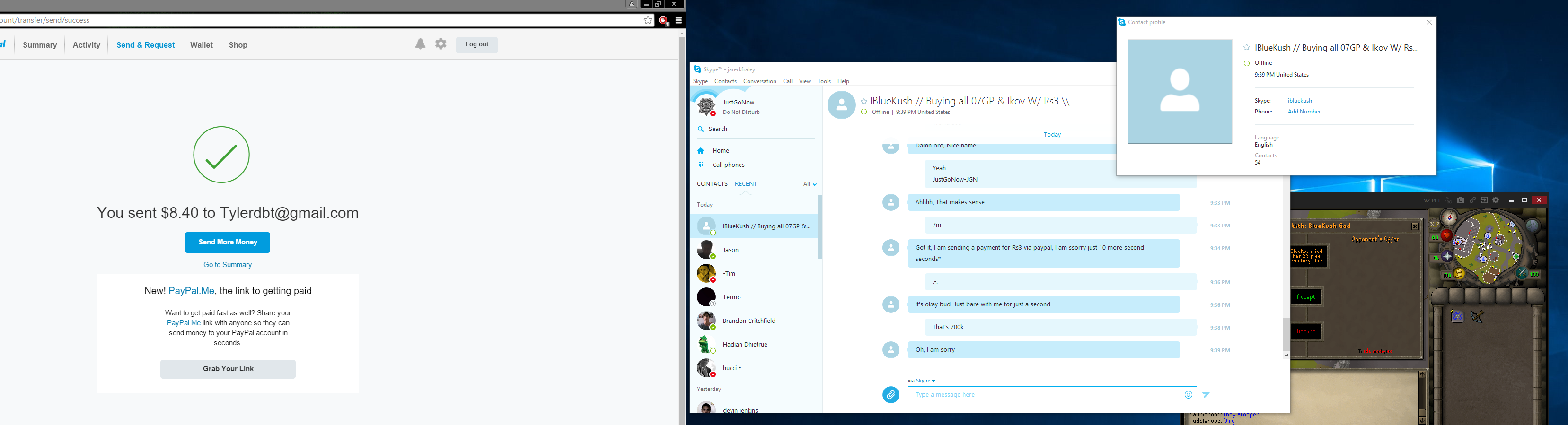The image size is (1568, 425).
Task: Open Tools menu in Skype
Action: point(824,81)
